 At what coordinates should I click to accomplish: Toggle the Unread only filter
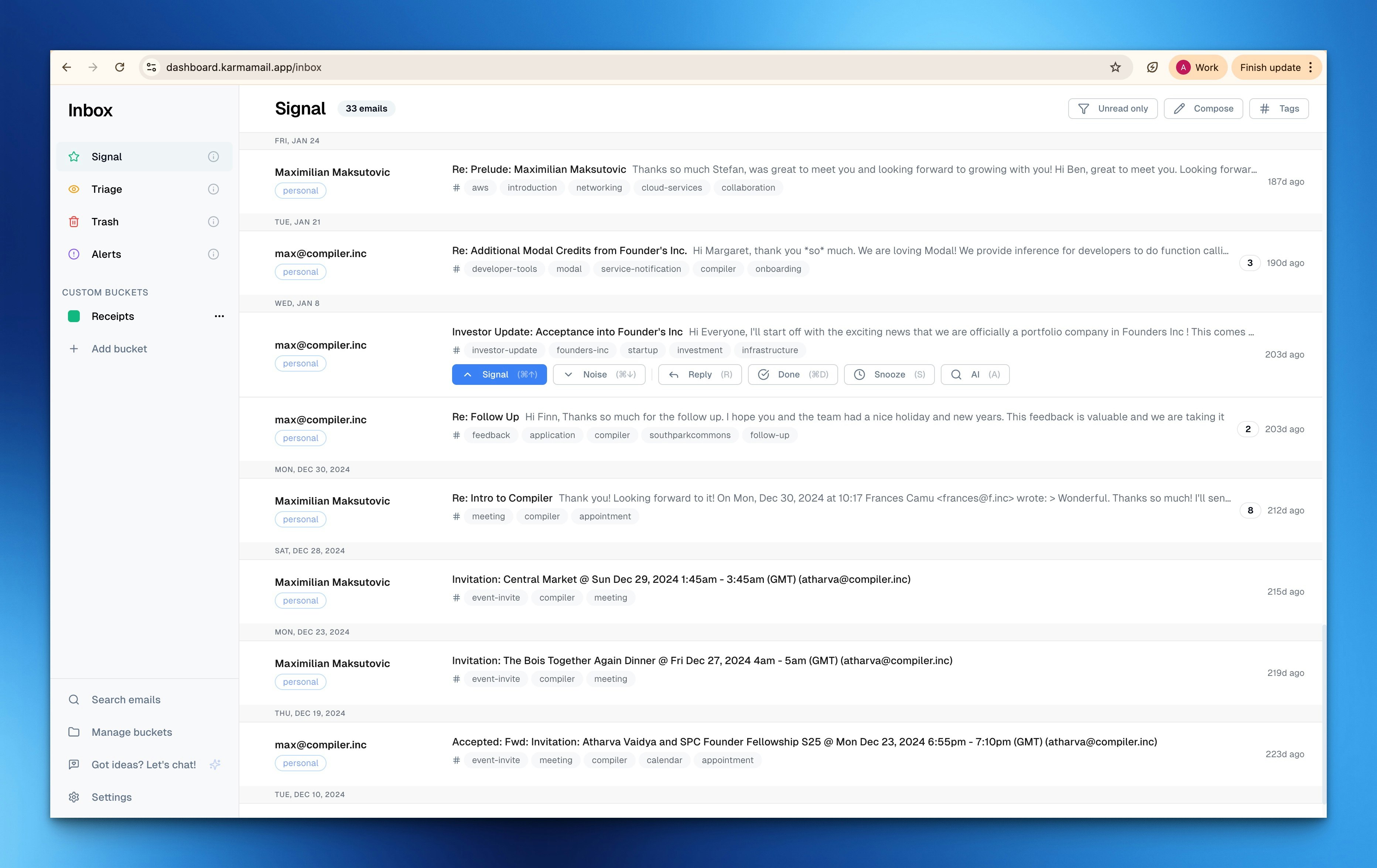[1112, 109]
